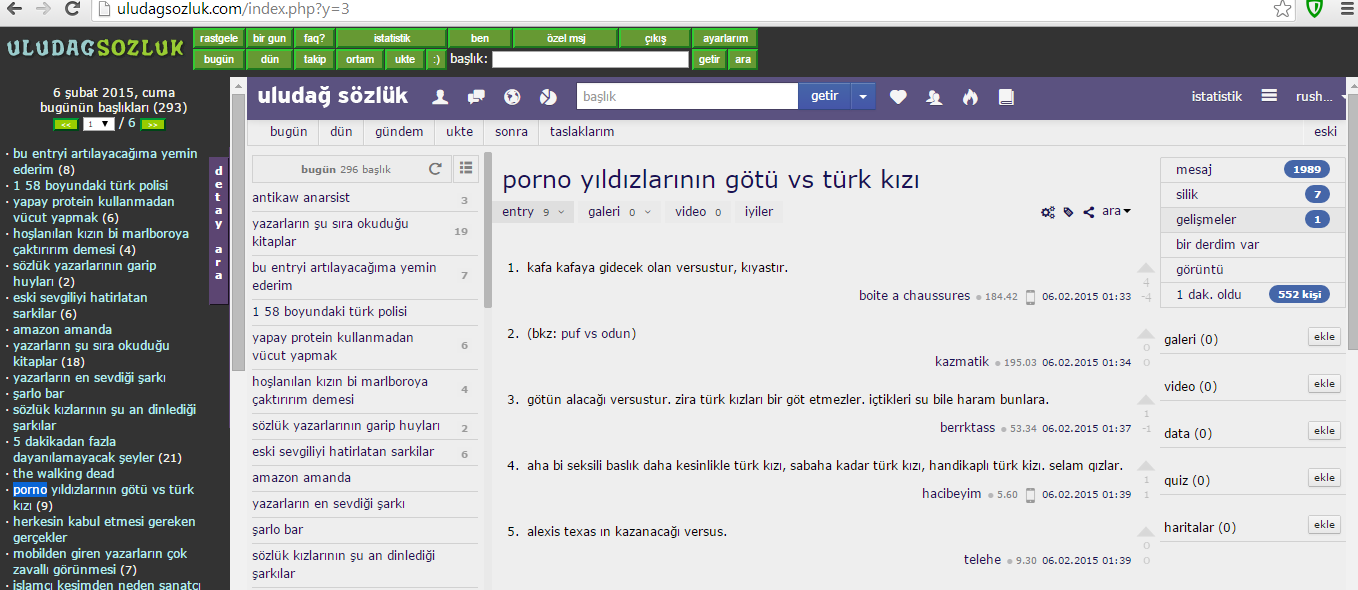Screen dimensions: 1358x590
Task: Add a quiz with quiz ekle button
Action: coord(1324,478)
